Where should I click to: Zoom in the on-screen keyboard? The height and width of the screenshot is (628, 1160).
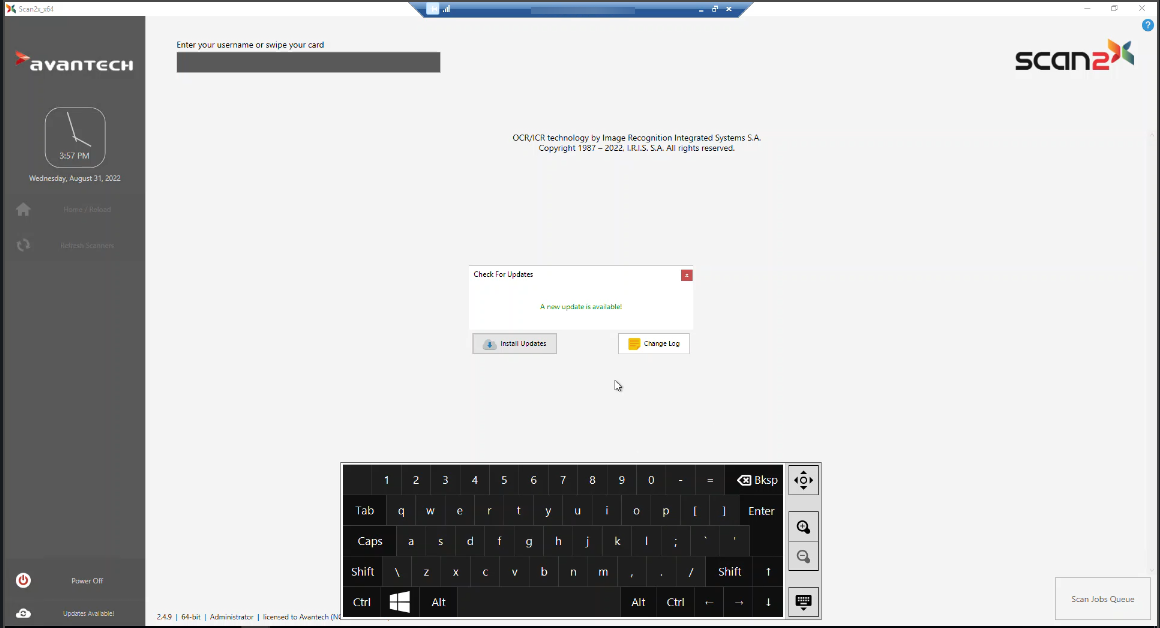tap(803, 527)
